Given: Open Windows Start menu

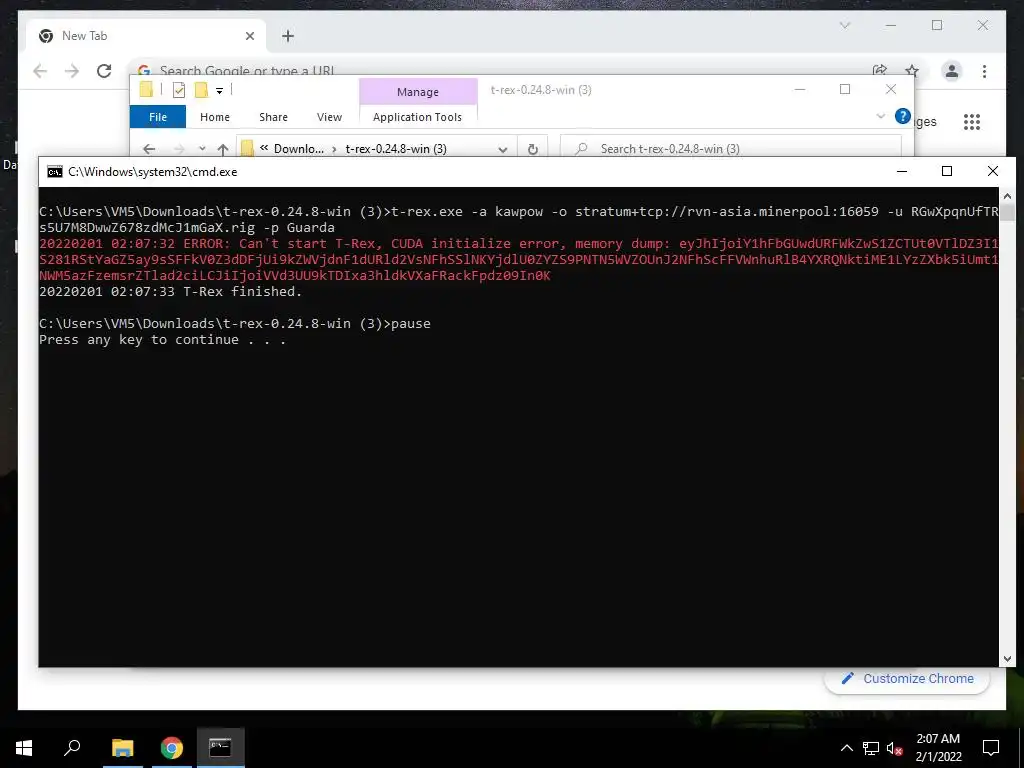Looking at the screenshot, I should 24,748.
